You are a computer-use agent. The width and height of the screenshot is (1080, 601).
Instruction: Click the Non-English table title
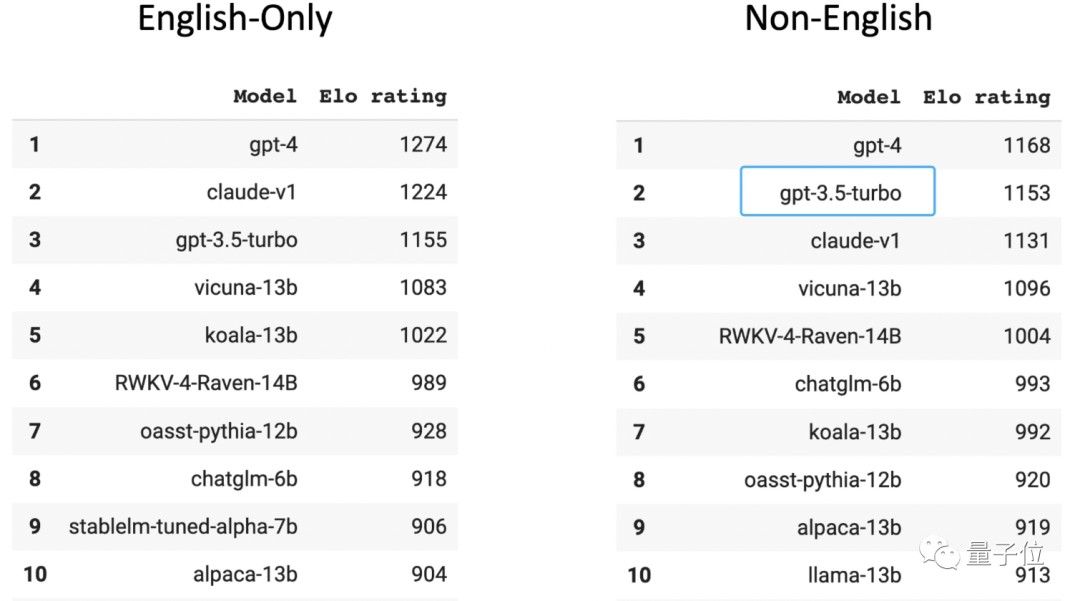[838, 18]
